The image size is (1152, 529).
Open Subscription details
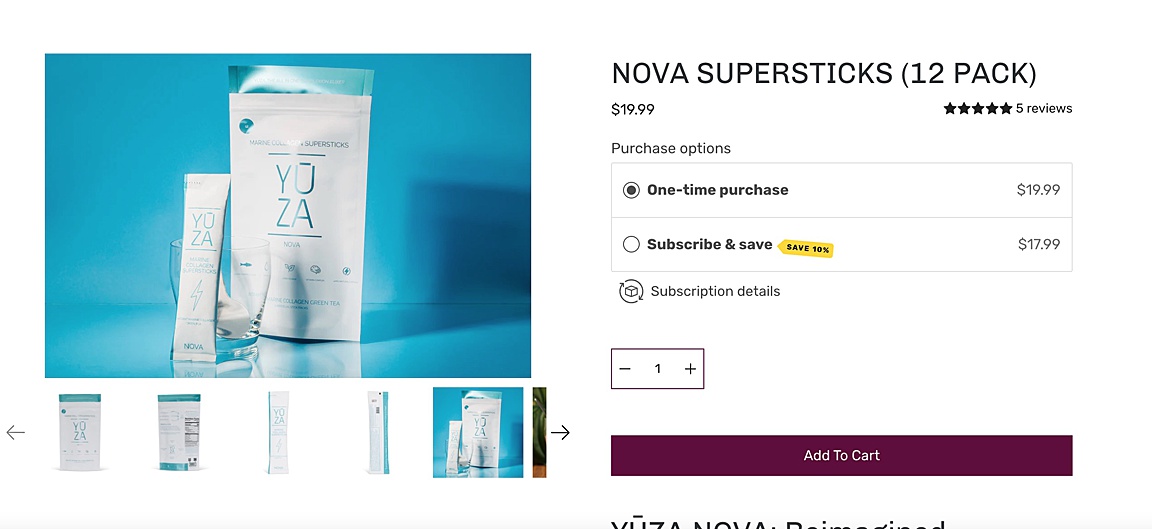point(715,292)
